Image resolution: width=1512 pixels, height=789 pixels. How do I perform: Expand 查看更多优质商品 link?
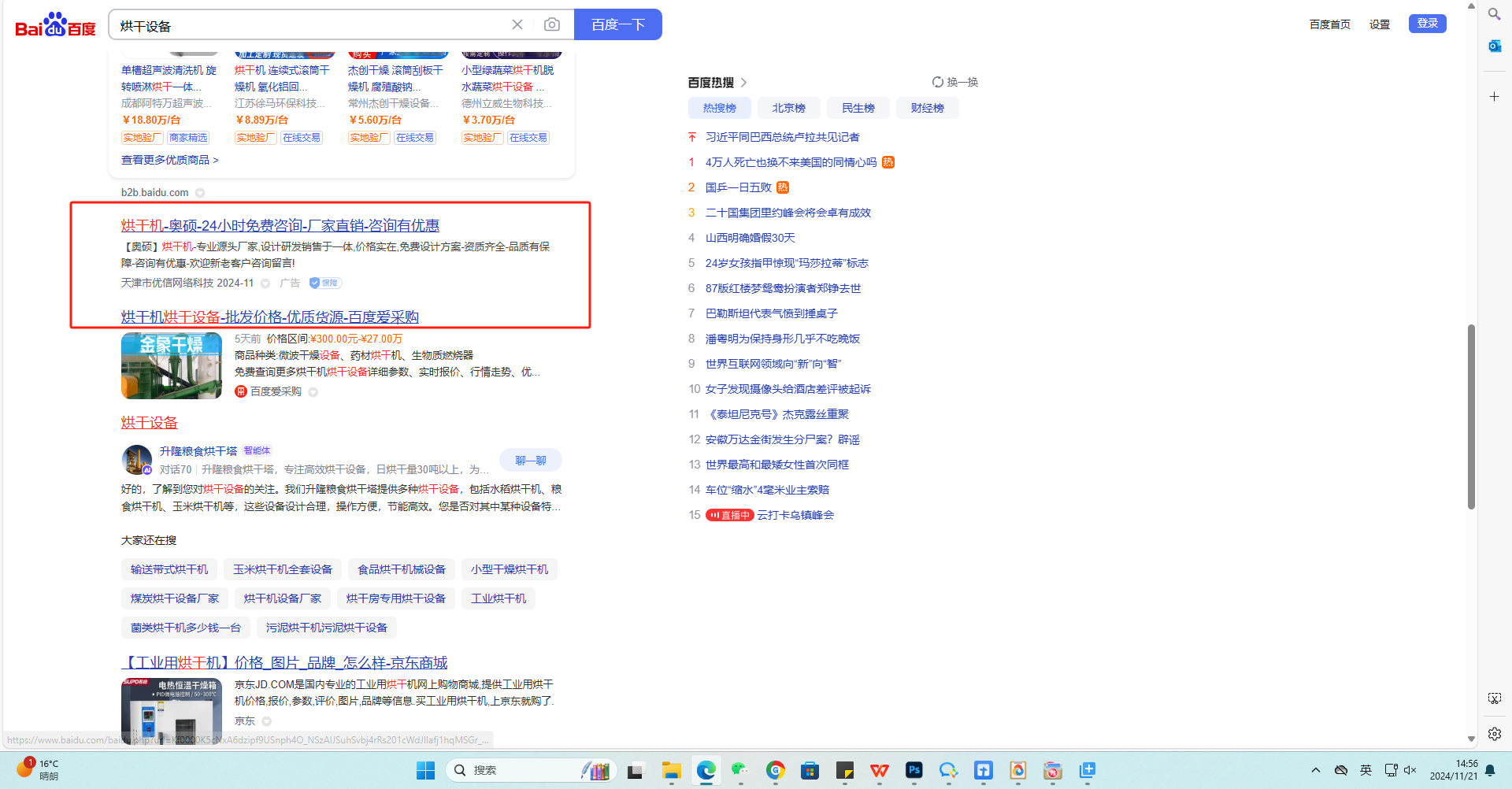coord(169,160)
